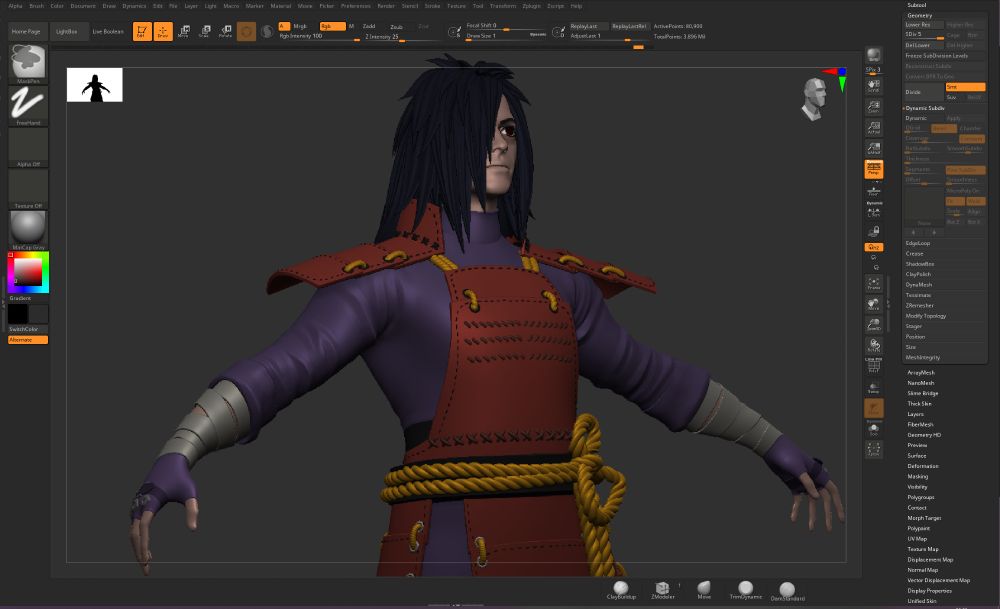Click the Zoom document icon
This screenshot has height=609, width=1000.
[x=873, y=106]
